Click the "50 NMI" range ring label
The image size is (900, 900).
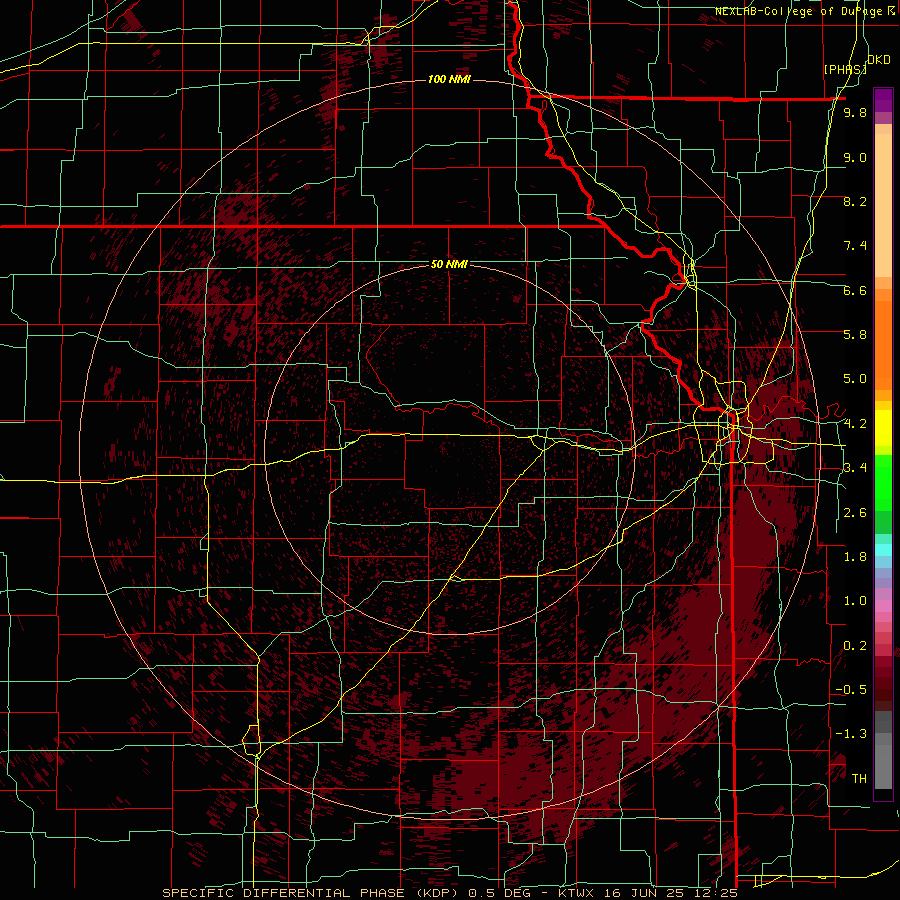[449, 264]
